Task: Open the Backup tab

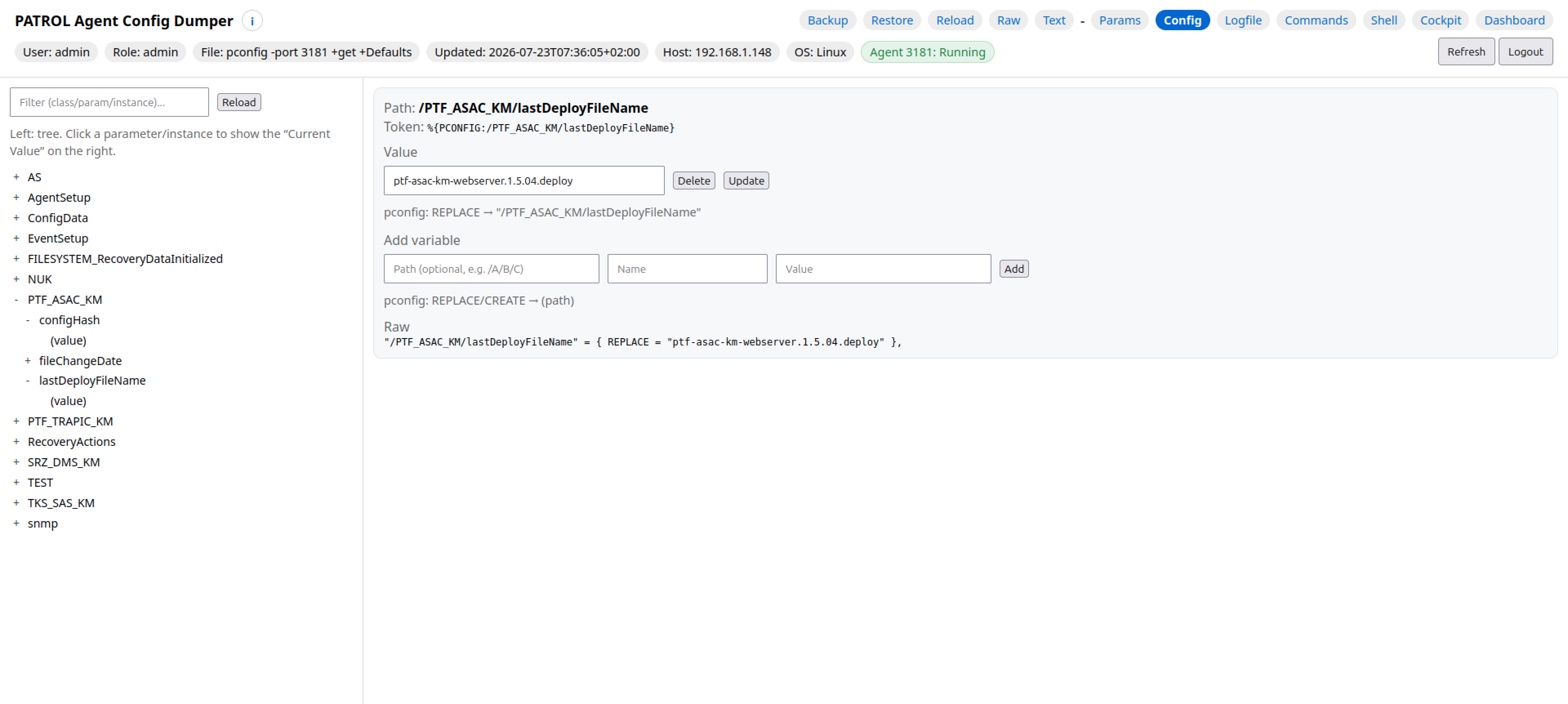Action: click(827, 20)
